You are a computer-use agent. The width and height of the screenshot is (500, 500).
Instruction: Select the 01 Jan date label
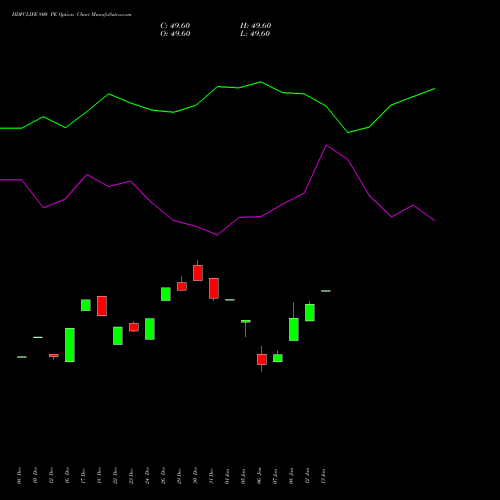click(227, 476)
